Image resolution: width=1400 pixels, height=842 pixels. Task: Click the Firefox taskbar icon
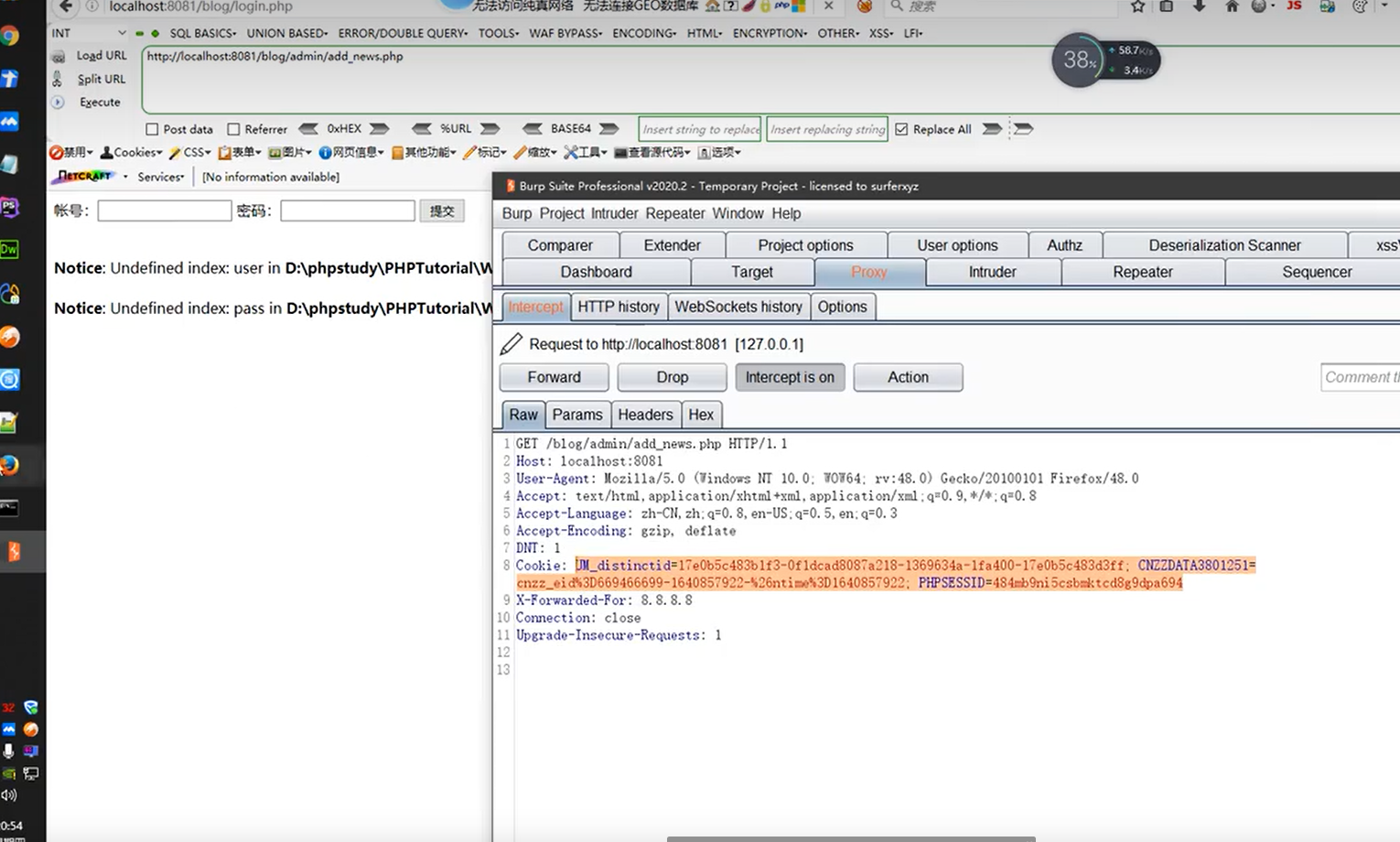coord(10,466)
